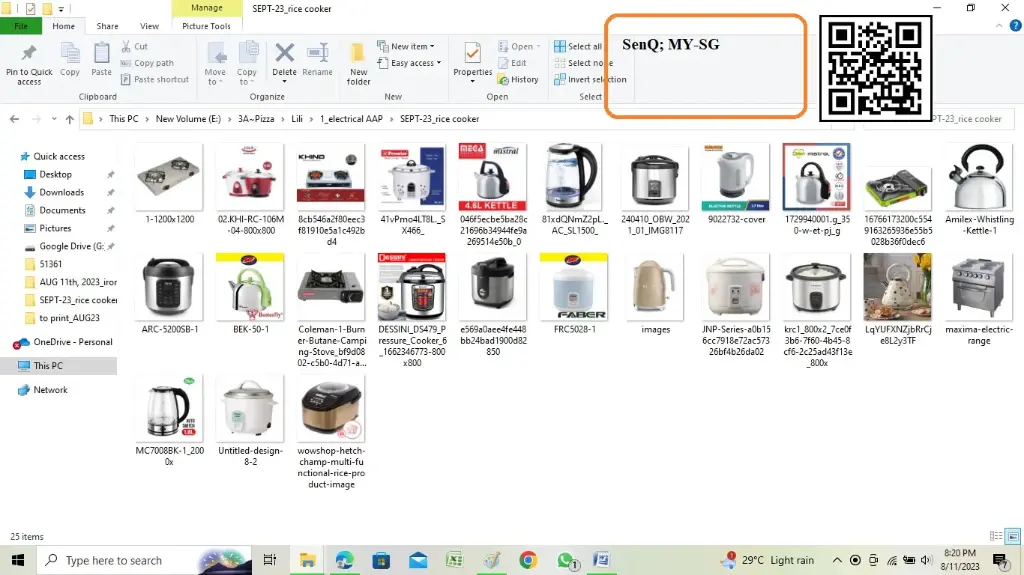
Task: Open Google Chrome from taskbar
Action: click(528, 560)
